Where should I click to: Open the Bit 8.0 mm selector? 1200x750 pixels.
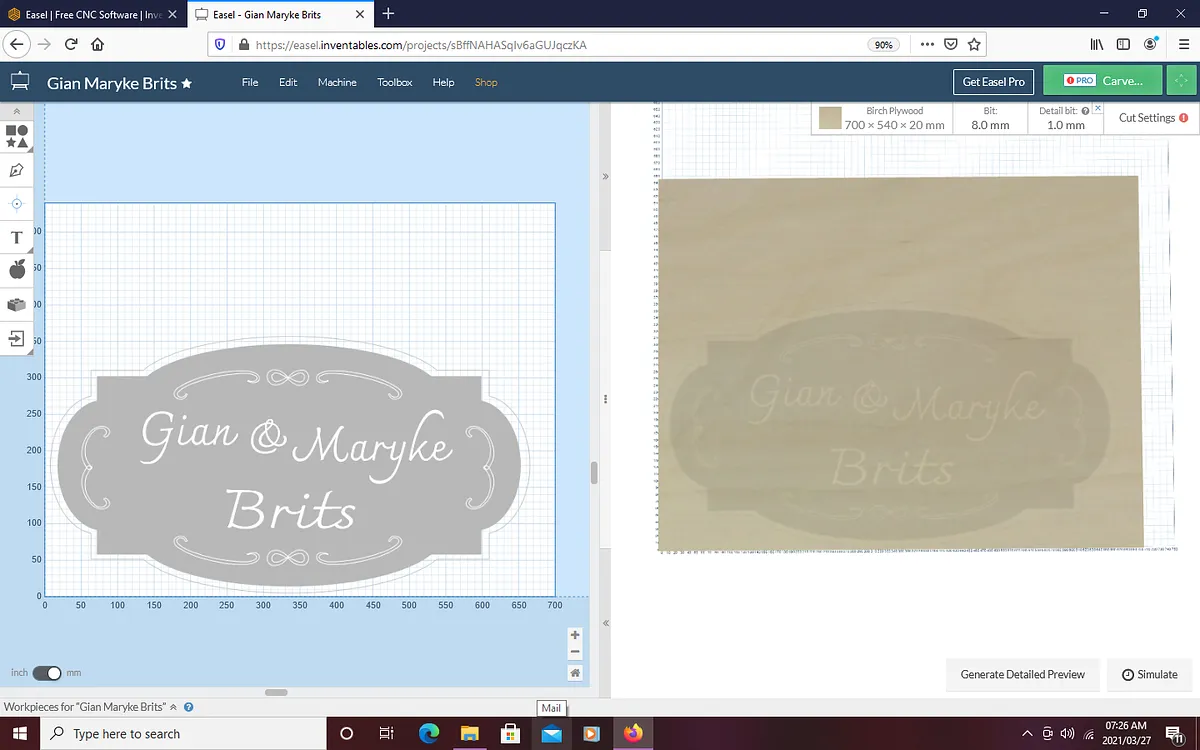coord(990,118)
